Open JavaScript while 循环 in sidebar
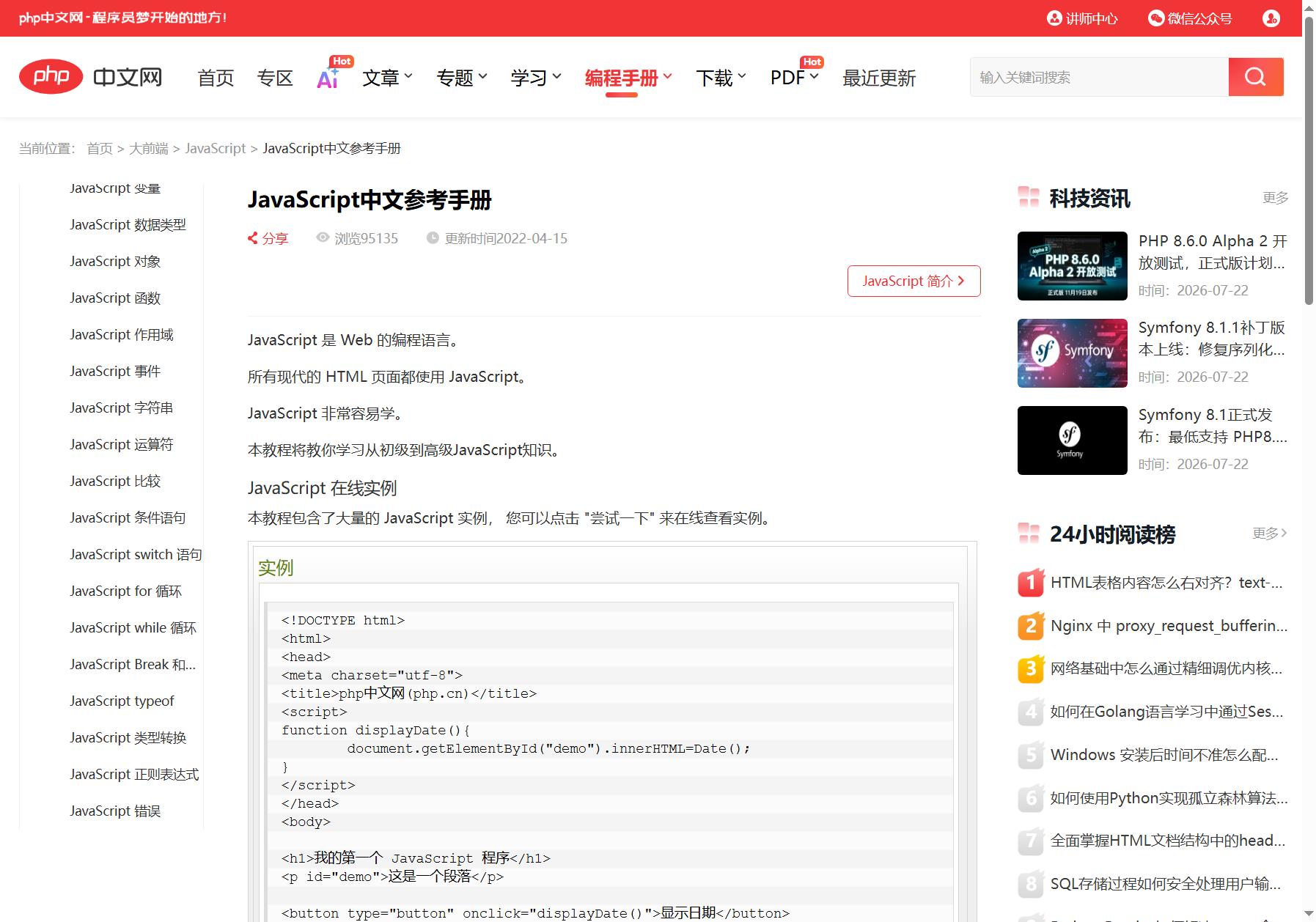The height and width of the screenshot is (922, 1316). tap(133, 628)
